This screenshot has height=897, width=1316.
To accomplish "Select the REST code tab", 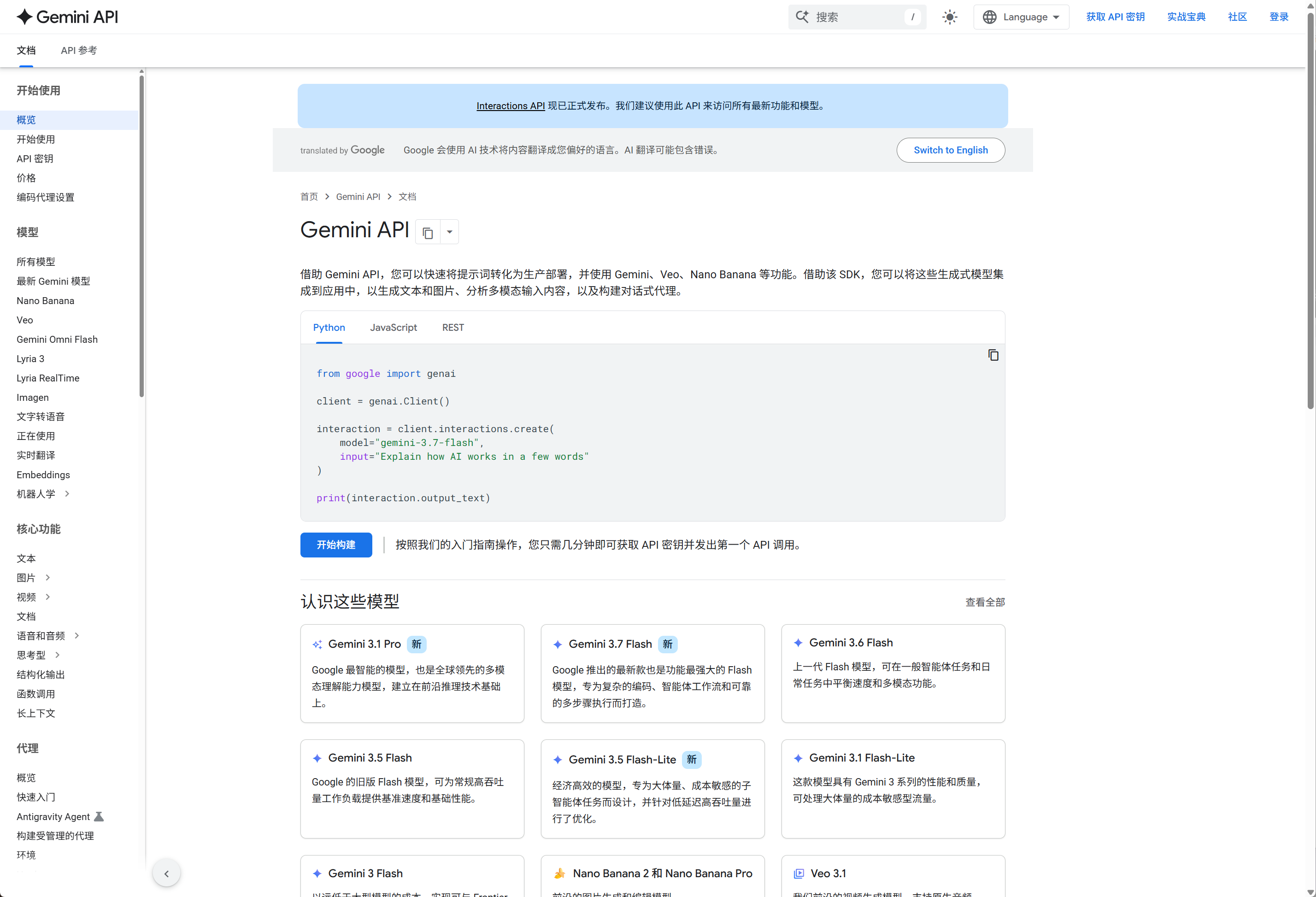I will (453, 327).
